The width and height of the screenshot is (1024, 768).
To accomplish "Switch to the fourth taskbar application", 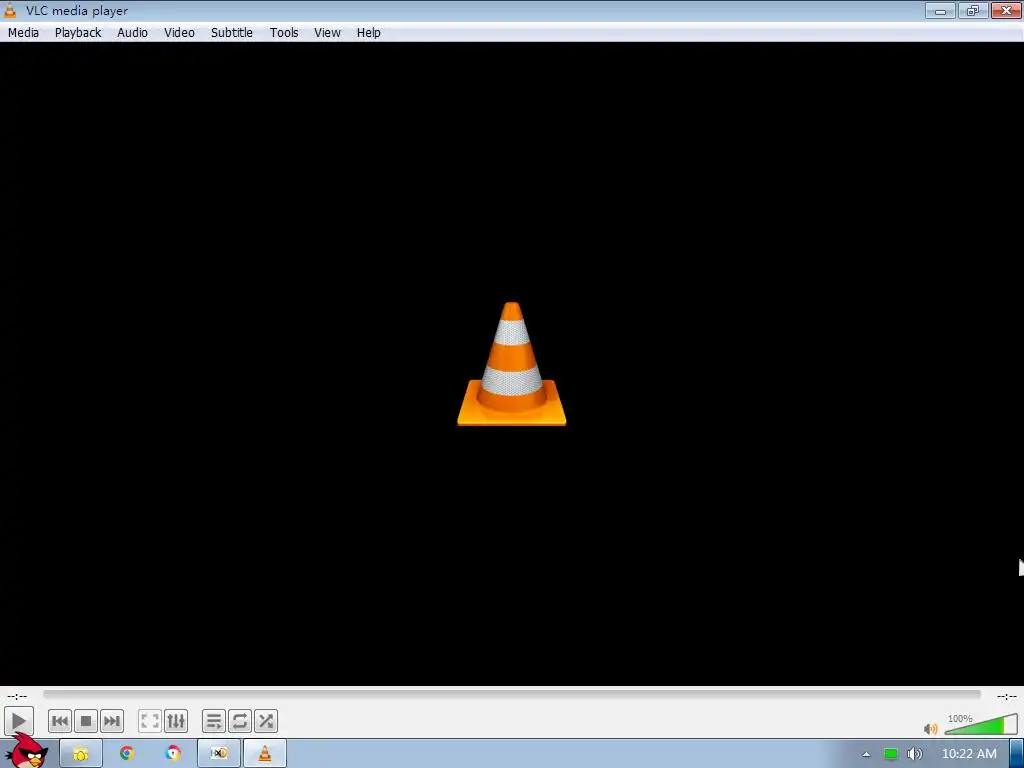I will point(219,754).
